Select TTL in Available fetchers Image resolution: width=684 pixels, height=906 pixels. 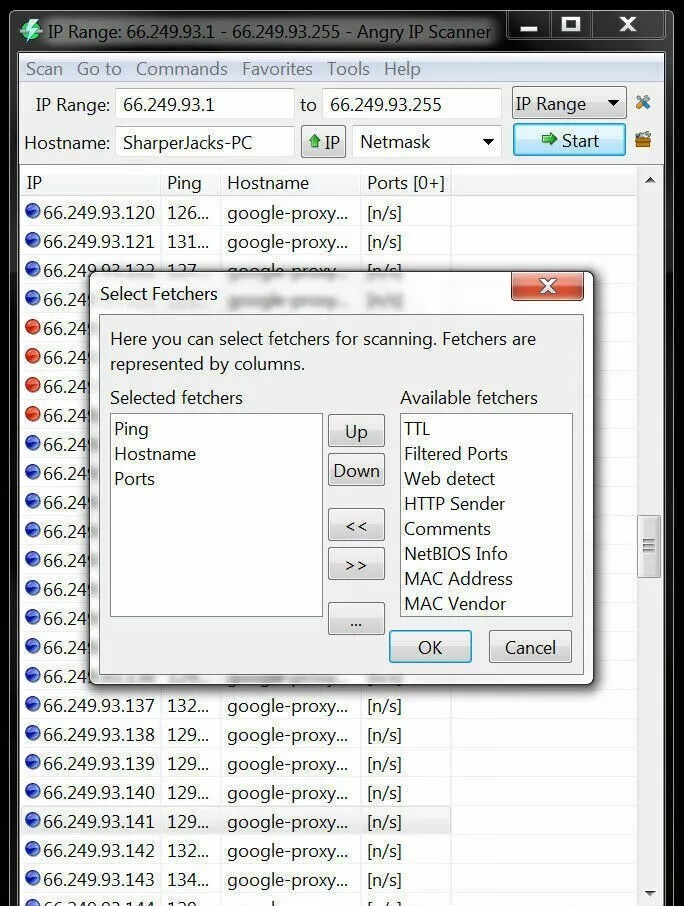pyautogui.click(x=417, y=429)
